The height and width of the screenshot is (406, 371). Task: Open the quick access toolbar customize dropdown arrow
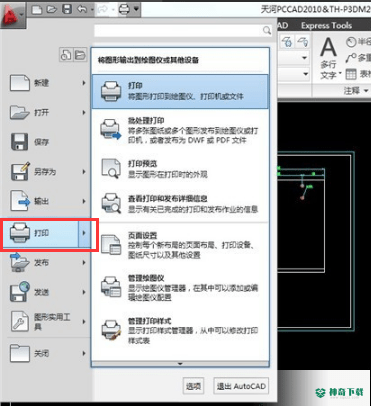tap(136, 9)
